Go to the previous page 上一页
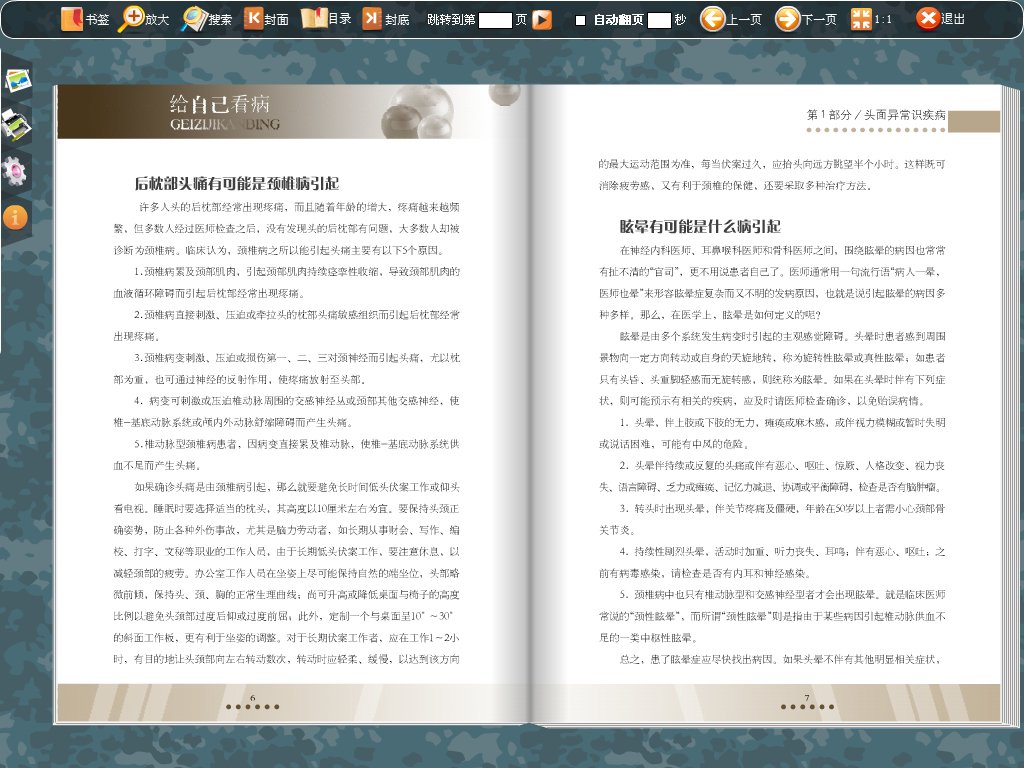 pos(731,19)
